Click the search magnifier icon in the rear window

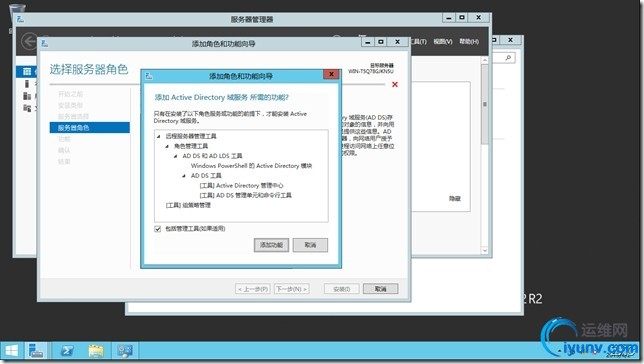click(508, 58)
